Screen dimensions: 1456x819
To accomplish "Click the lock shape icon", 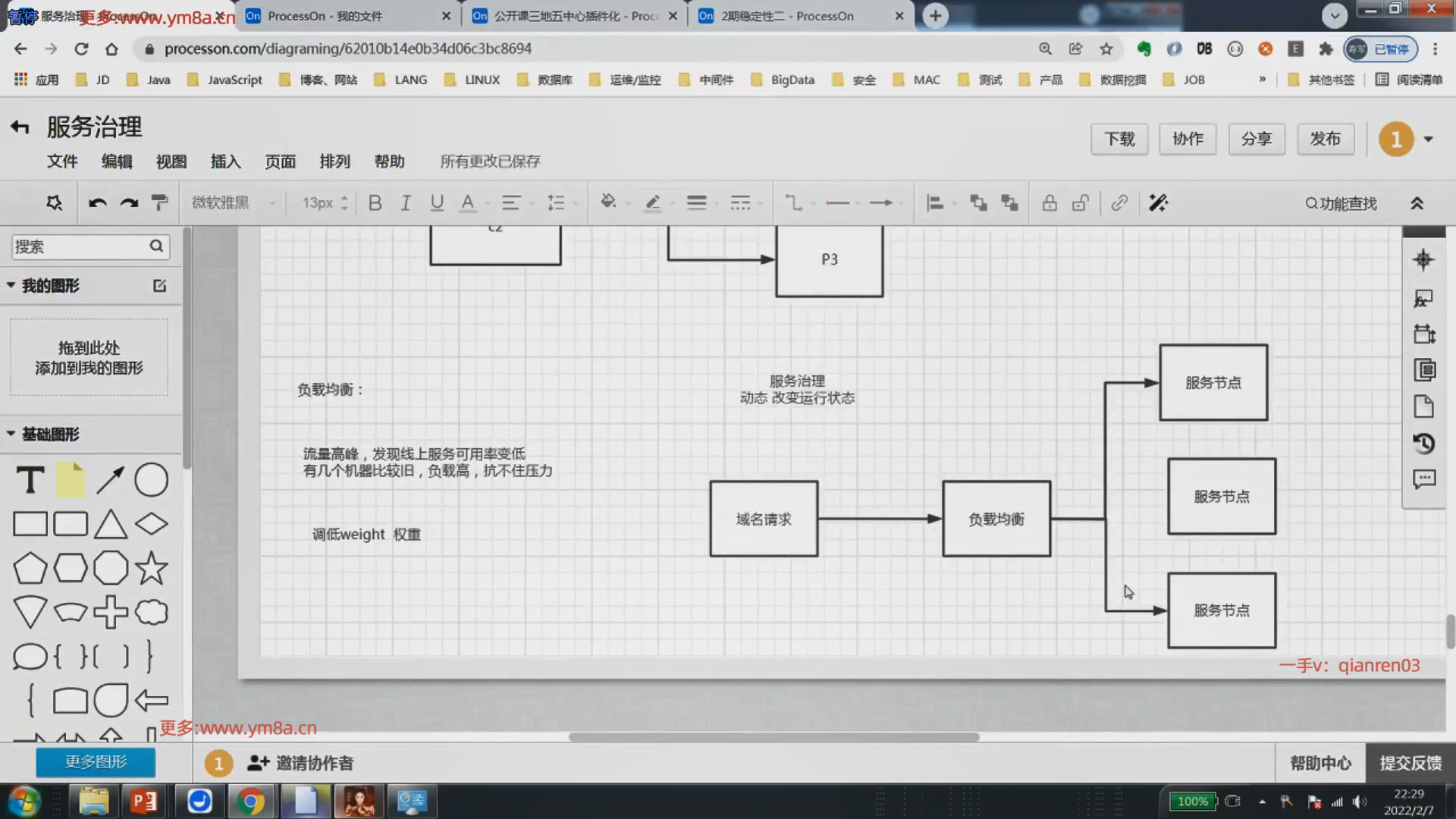I will 1050,203.
